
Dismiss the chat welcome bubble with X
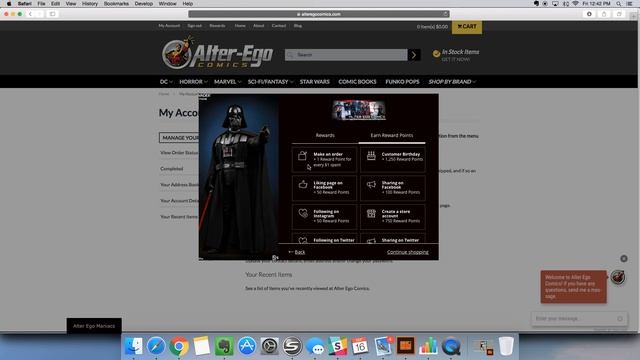pos(624,258)
